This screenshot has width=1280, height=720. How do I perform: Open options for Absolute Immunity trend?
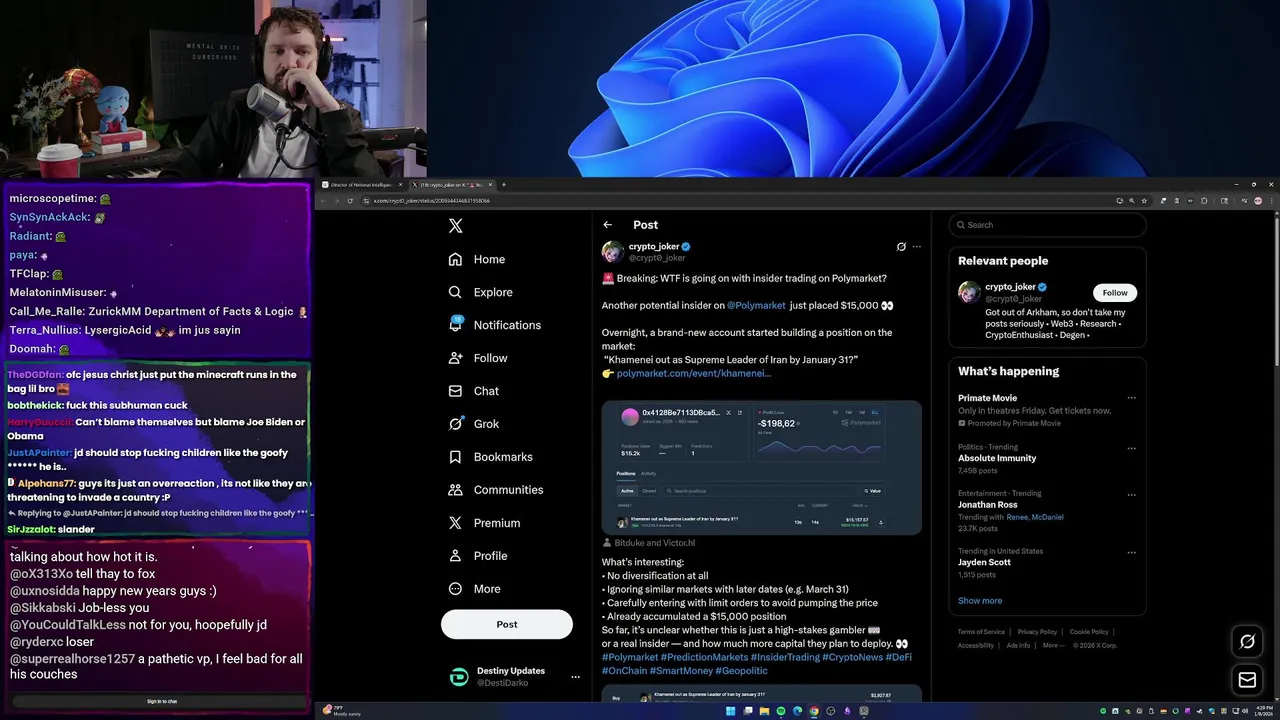(x=1131, y=448)
